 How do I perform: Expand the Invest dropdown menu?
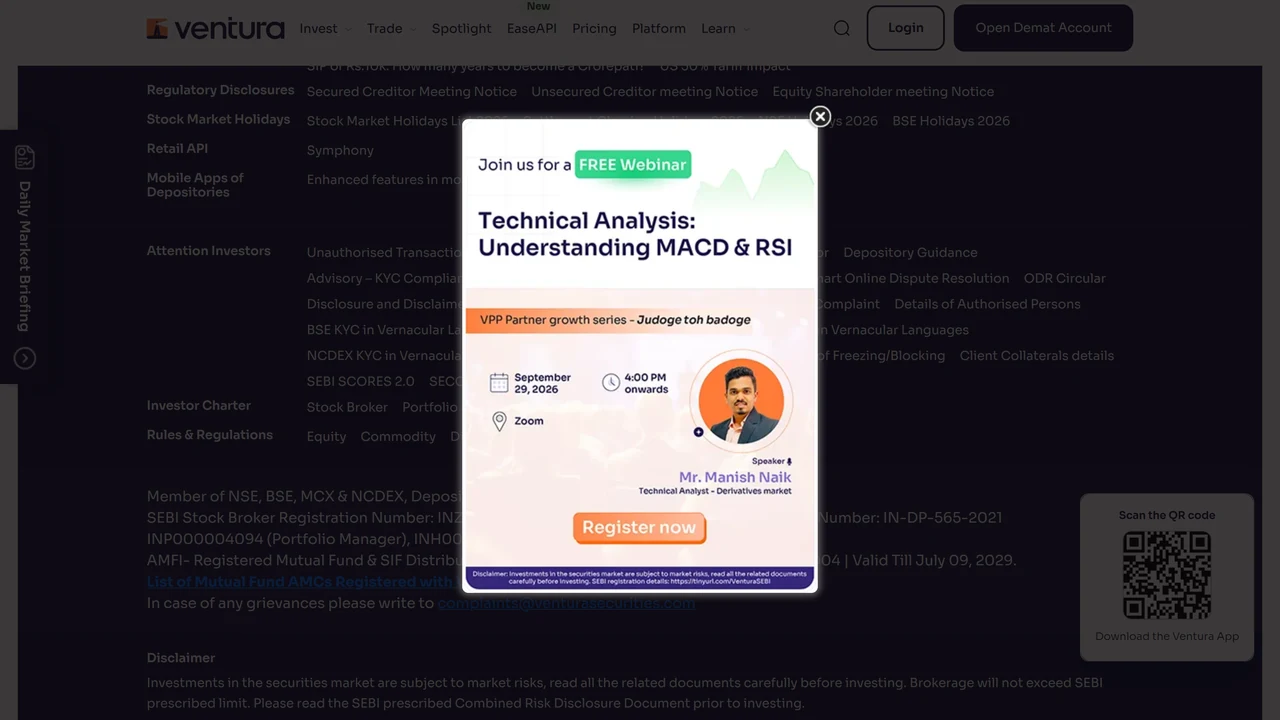point(326,28)
